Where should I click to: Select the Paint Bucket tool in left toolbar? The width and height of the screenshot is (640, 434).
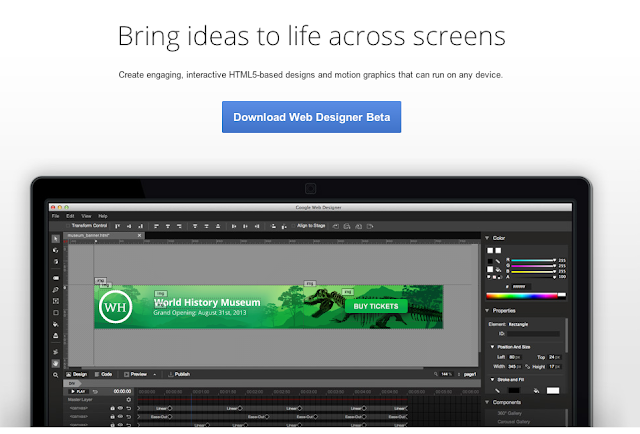(56, 325)
